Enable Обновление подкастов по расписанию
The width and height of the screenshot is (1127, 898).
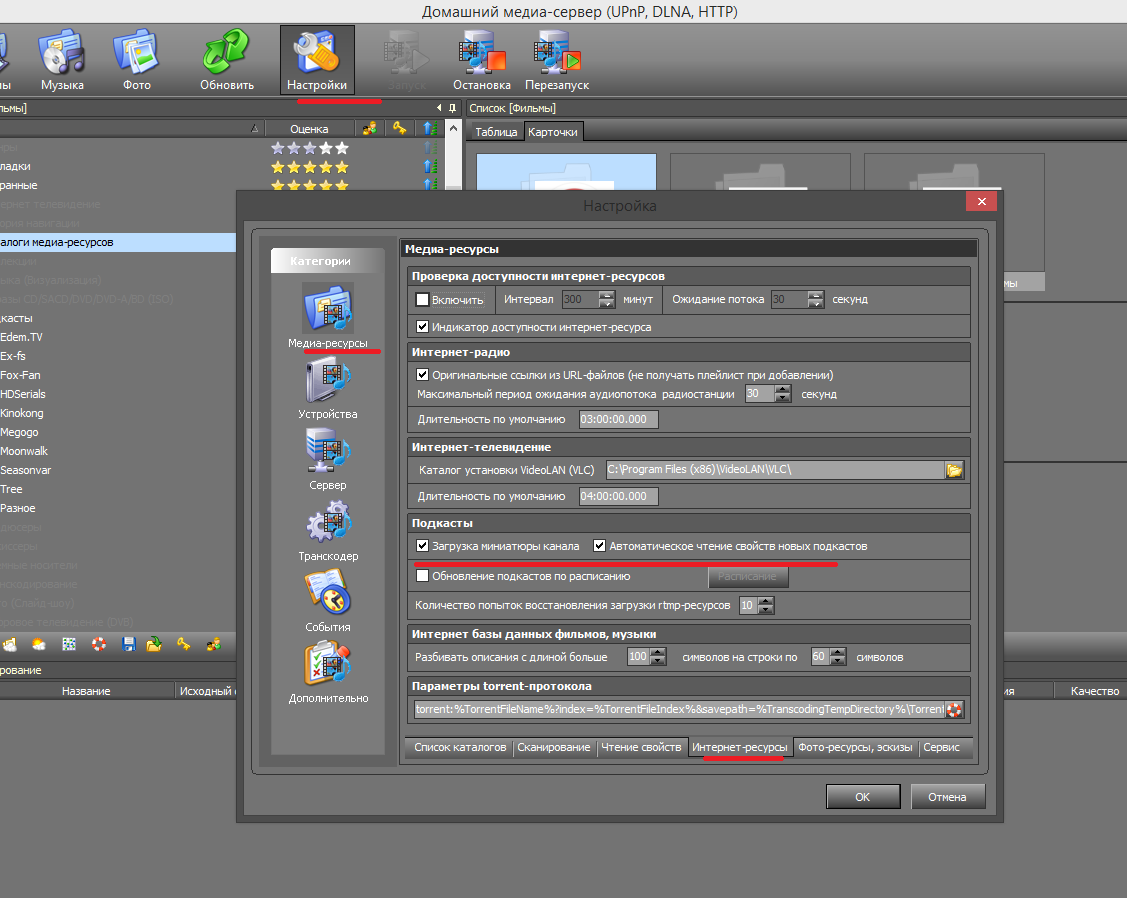click(422, 576)
